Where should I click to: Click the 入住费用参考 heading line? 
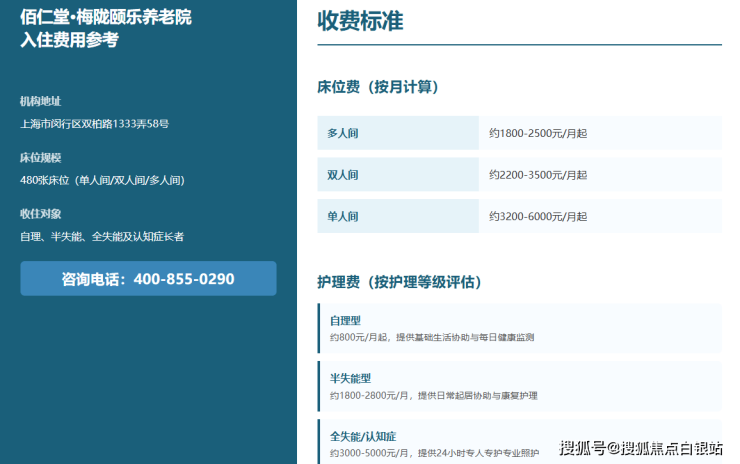[69, 40]
